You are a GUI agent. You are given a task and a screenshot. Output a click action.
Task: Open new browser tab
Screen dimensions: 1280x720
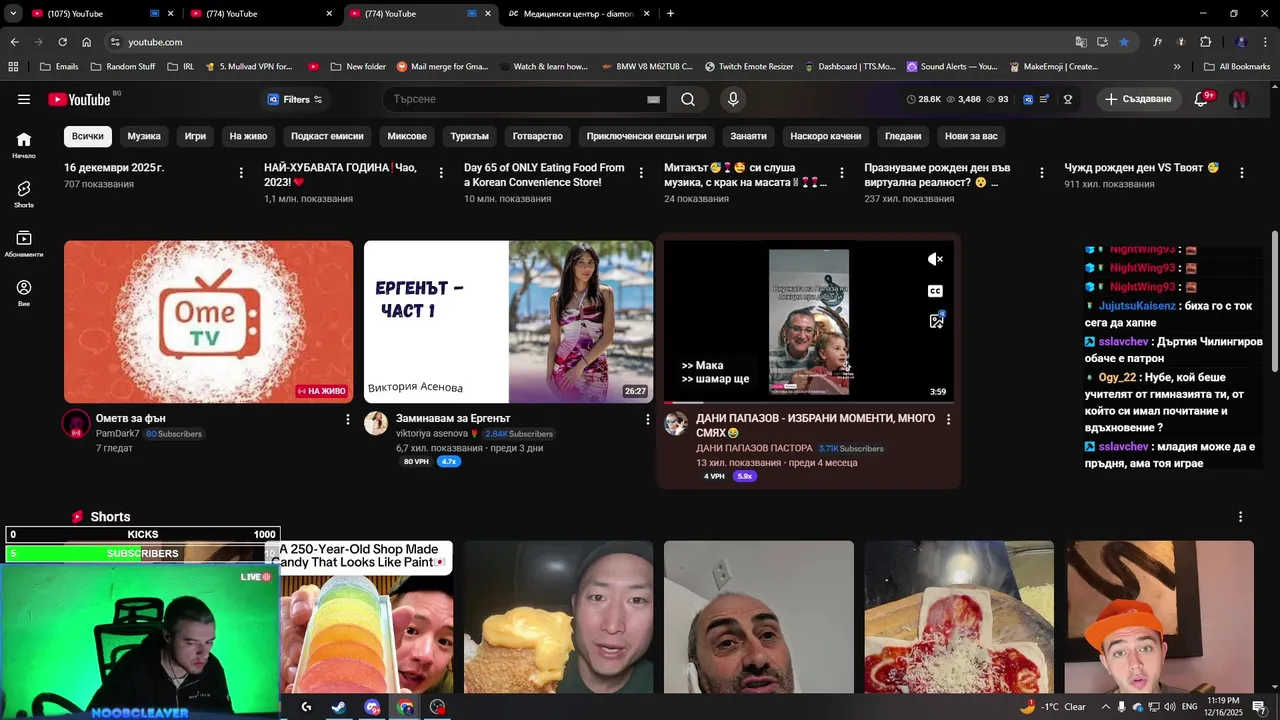(x=670, y=14)
